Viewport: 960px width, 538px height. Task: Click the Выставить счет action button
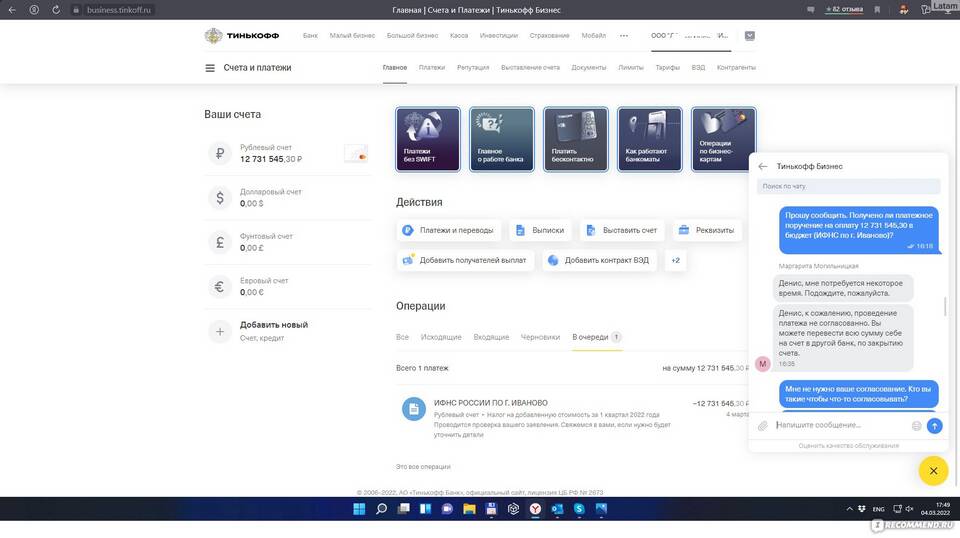point(622,230)
